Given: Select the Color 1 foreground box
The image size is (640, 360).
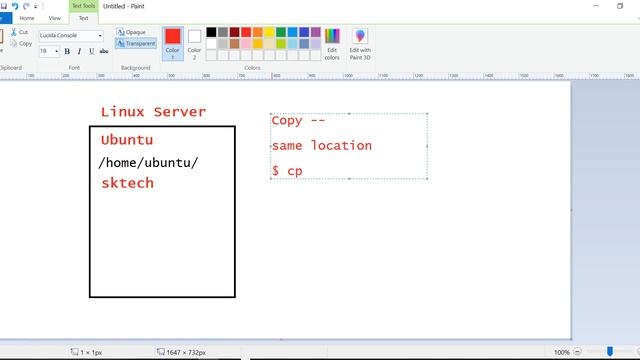Looking at the screenshot, I should click(x=173, y=44).
